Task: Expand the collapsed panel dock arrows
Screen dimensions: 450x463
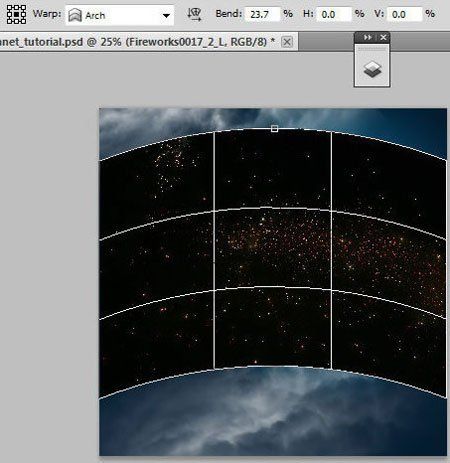Action: coord(367,37)
